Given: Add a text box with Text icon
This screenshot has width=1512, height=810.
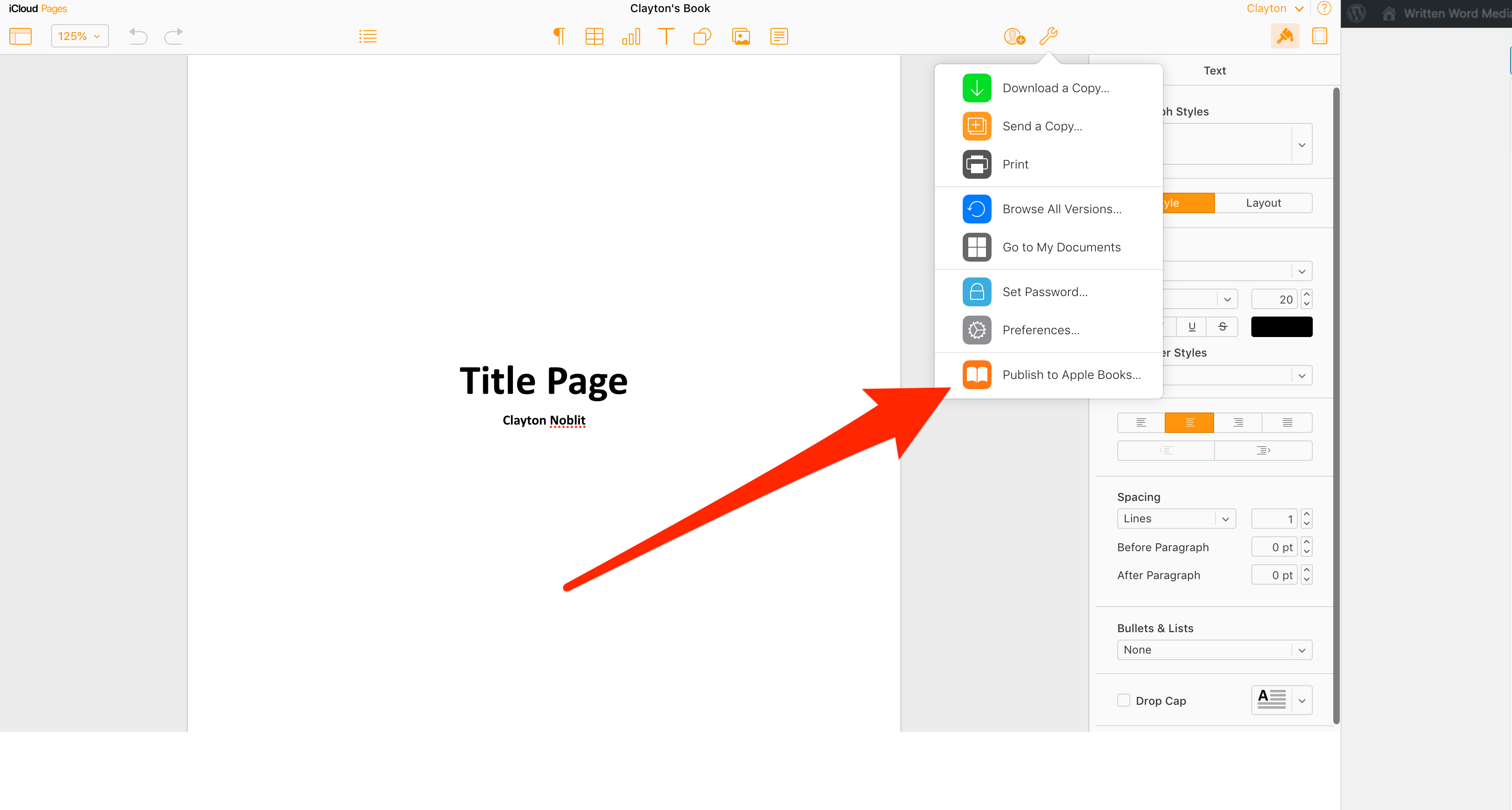Looking at the screenshot, I should (666, 36).
